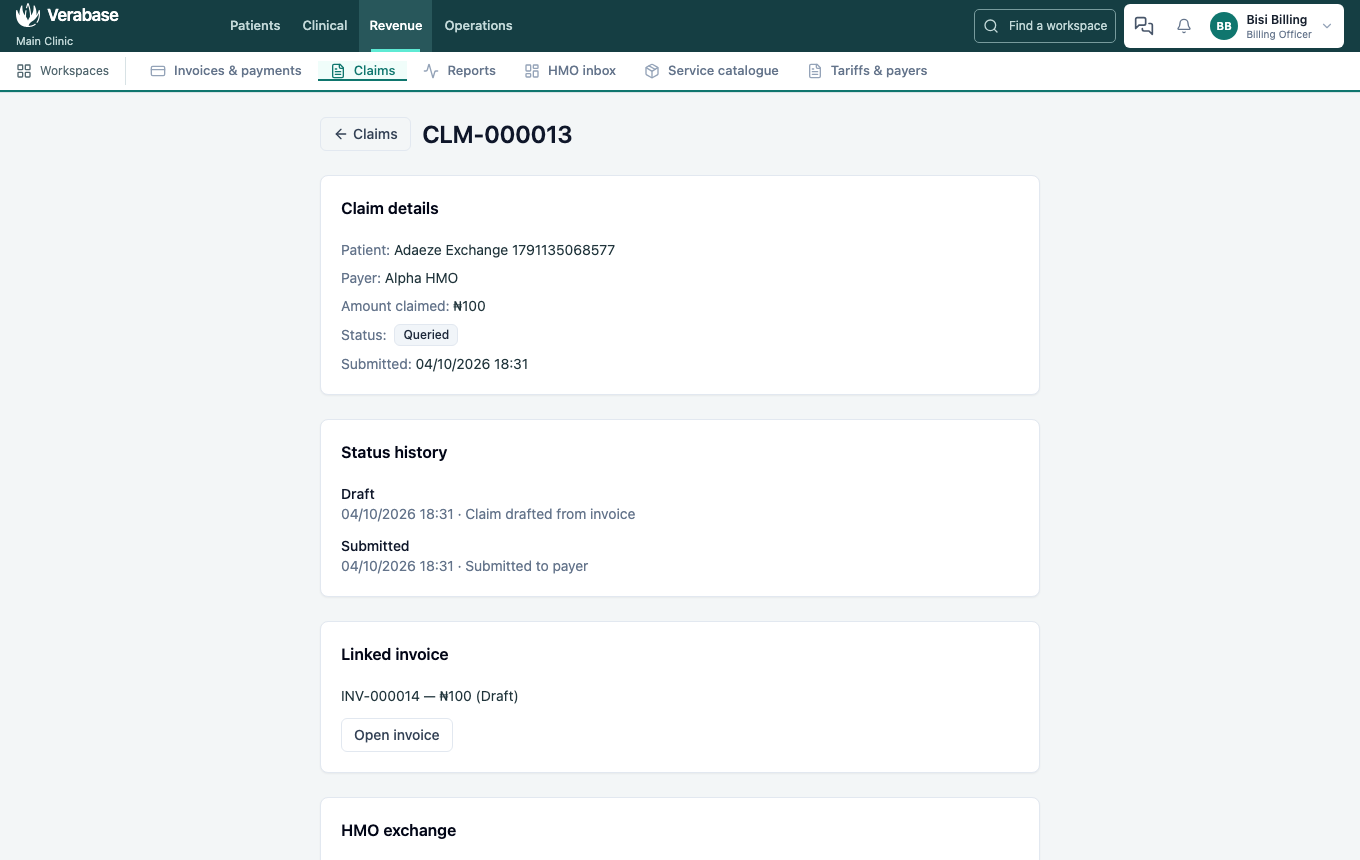
Task: Click the Status history heading
Action: (394, 452)
